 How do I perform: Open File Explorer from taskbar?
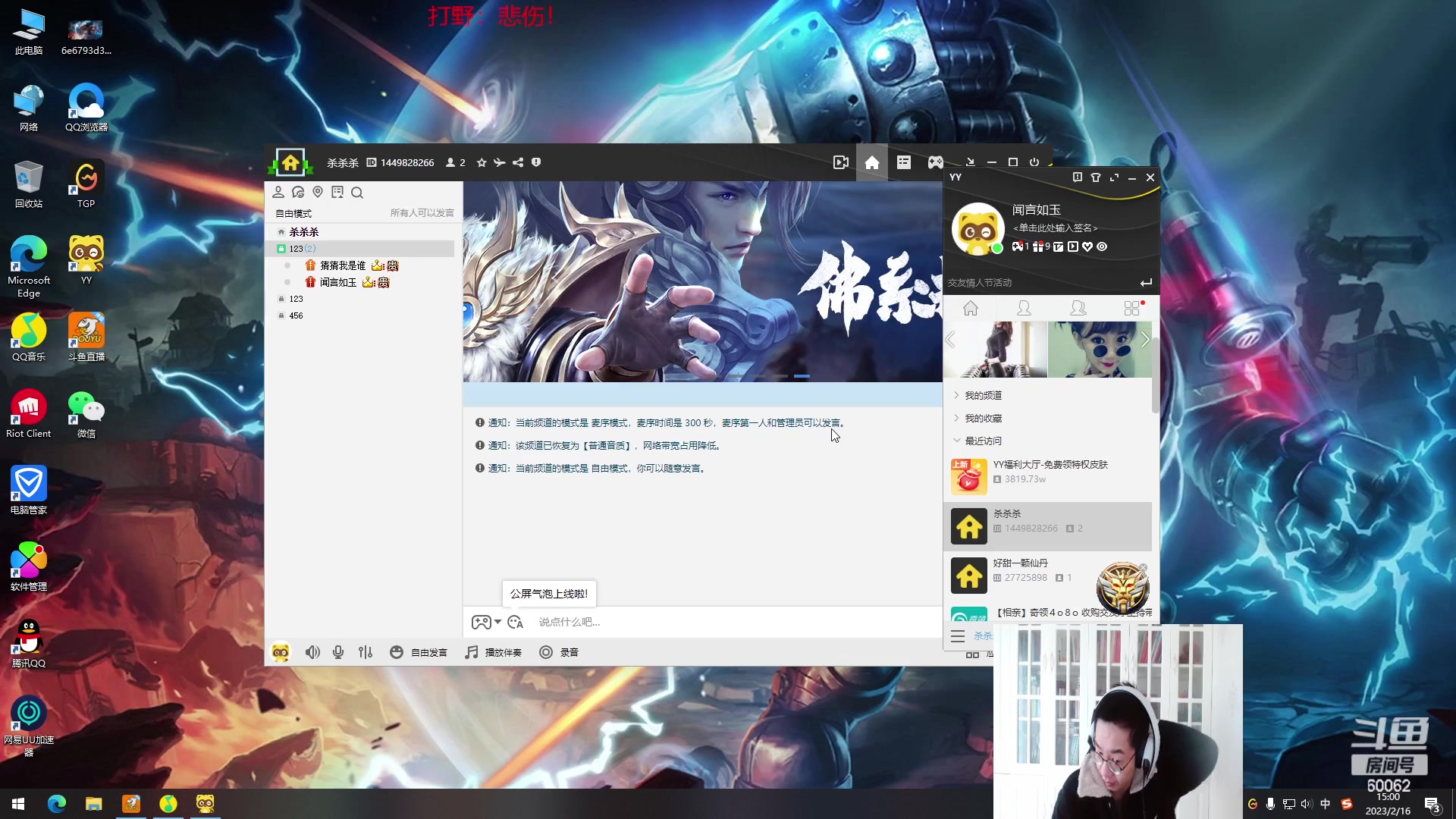pyautogui.click(x=93, y=804)
